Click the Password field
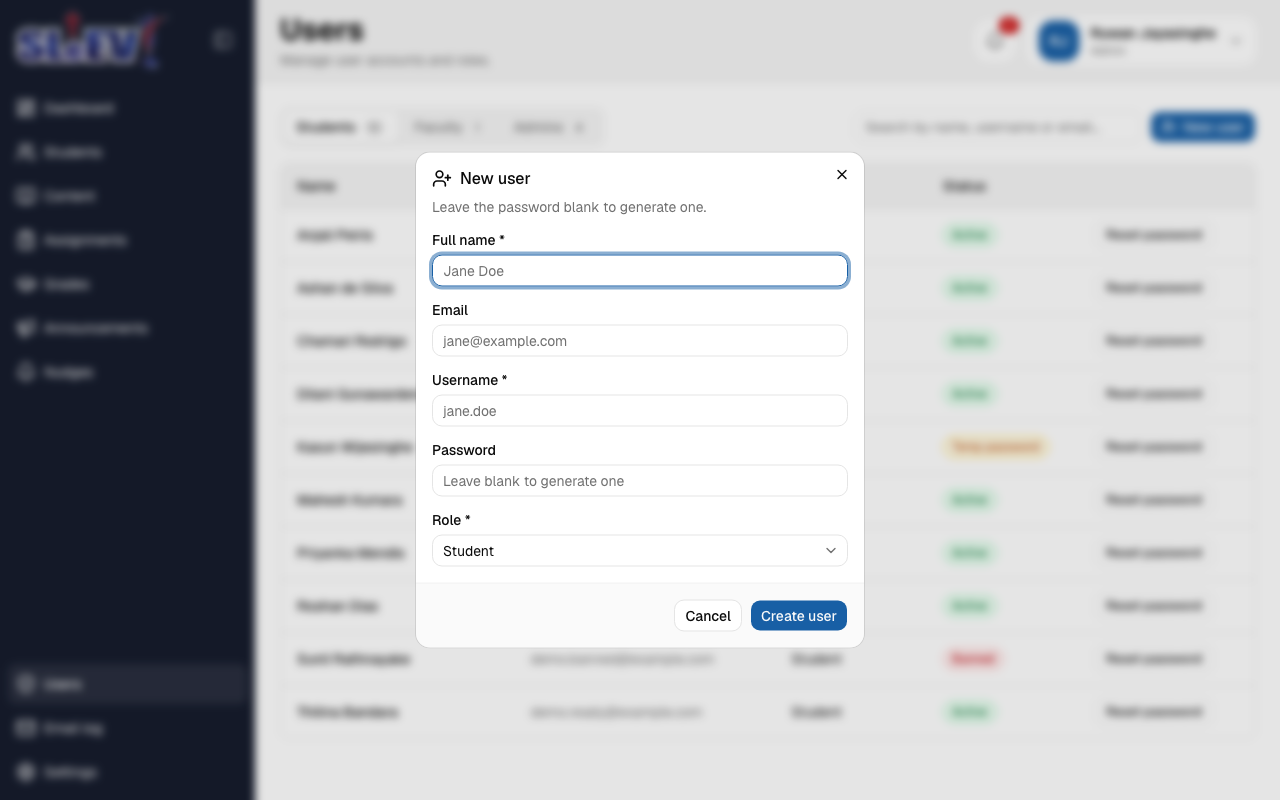This screenshot has height=800, width=1280. pyautogui.click(x=640, y=481)
